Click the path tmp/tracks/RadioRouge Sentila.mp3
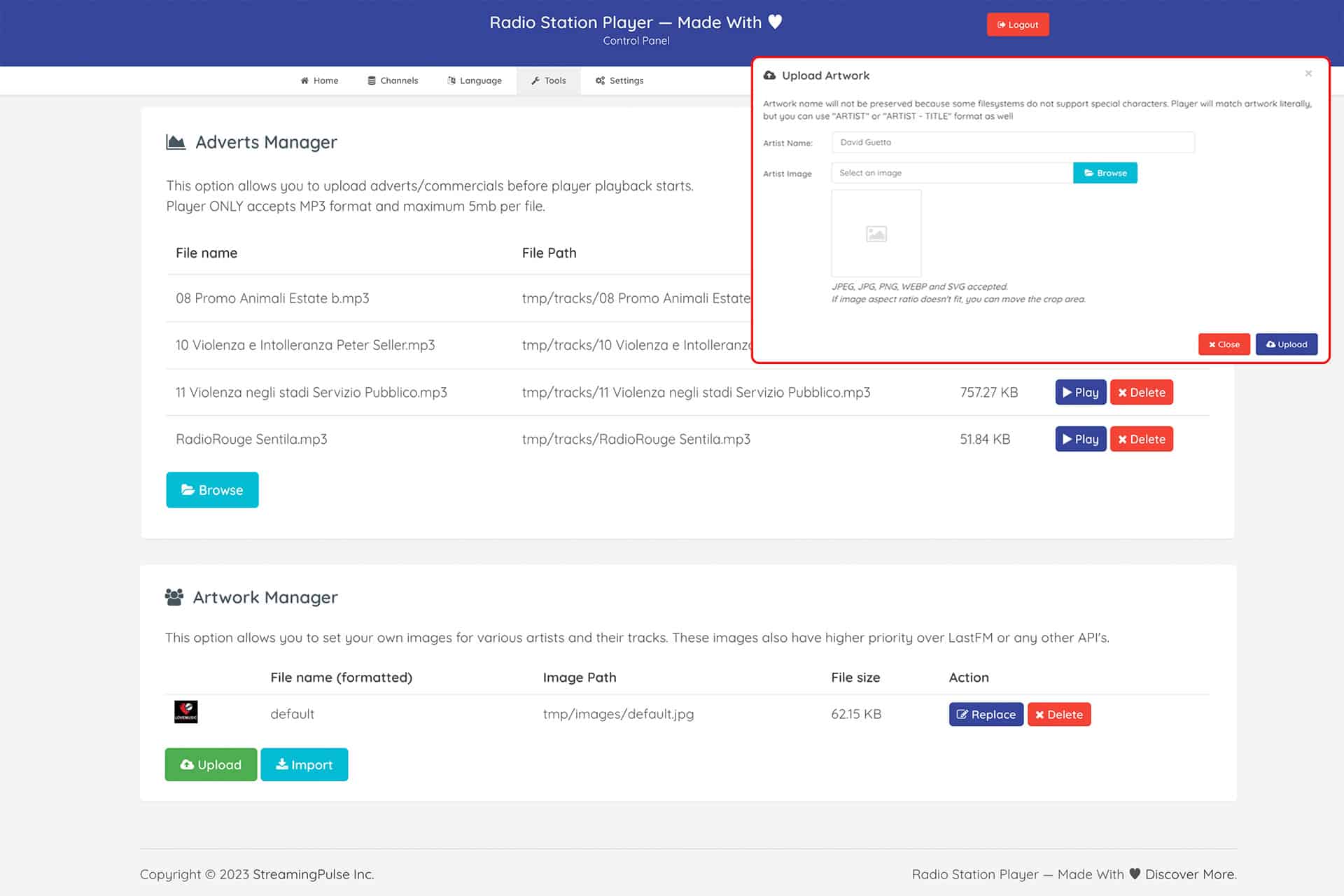 point(636,440)
